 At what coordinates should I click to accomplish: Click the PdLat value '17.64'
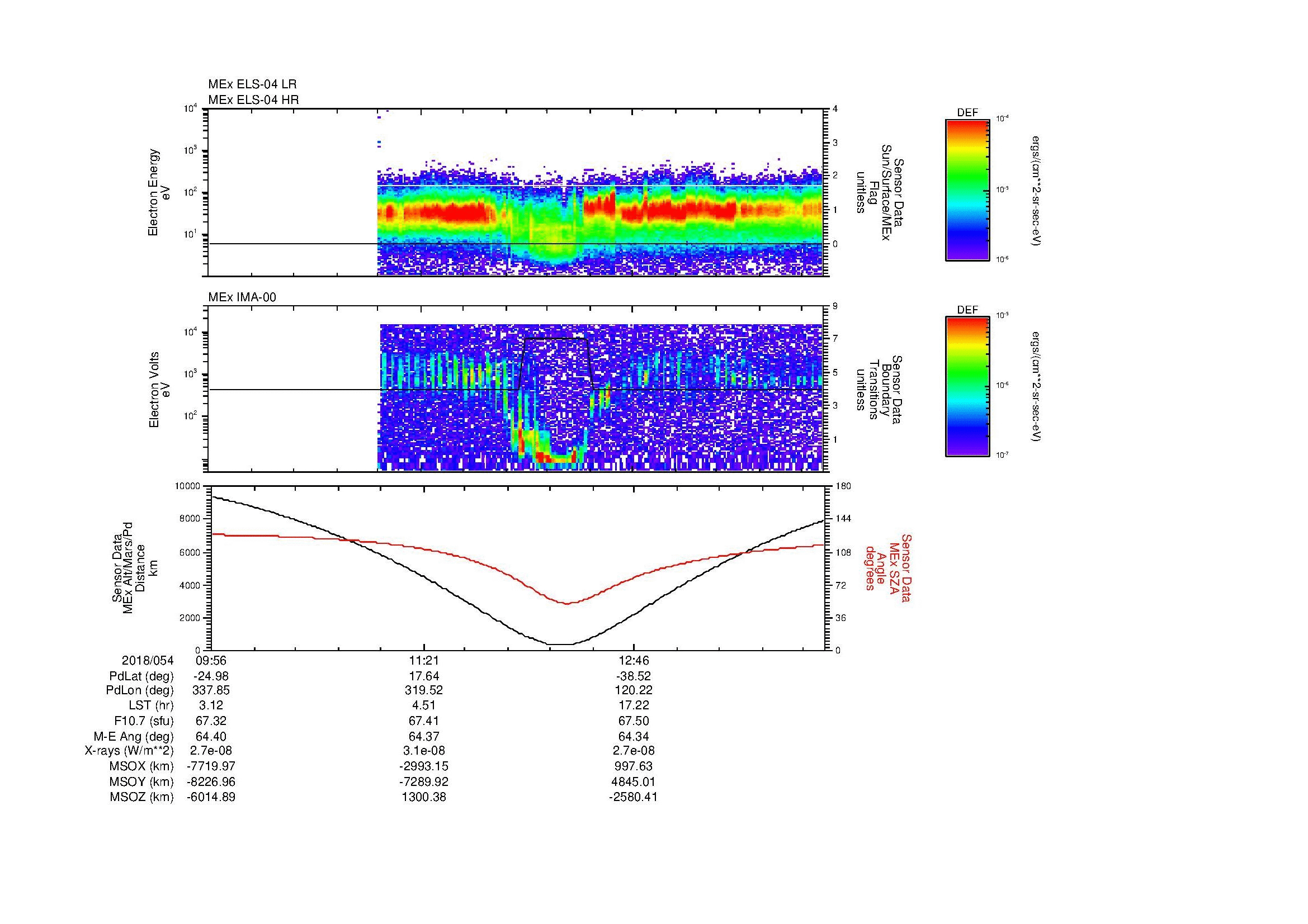423,676
